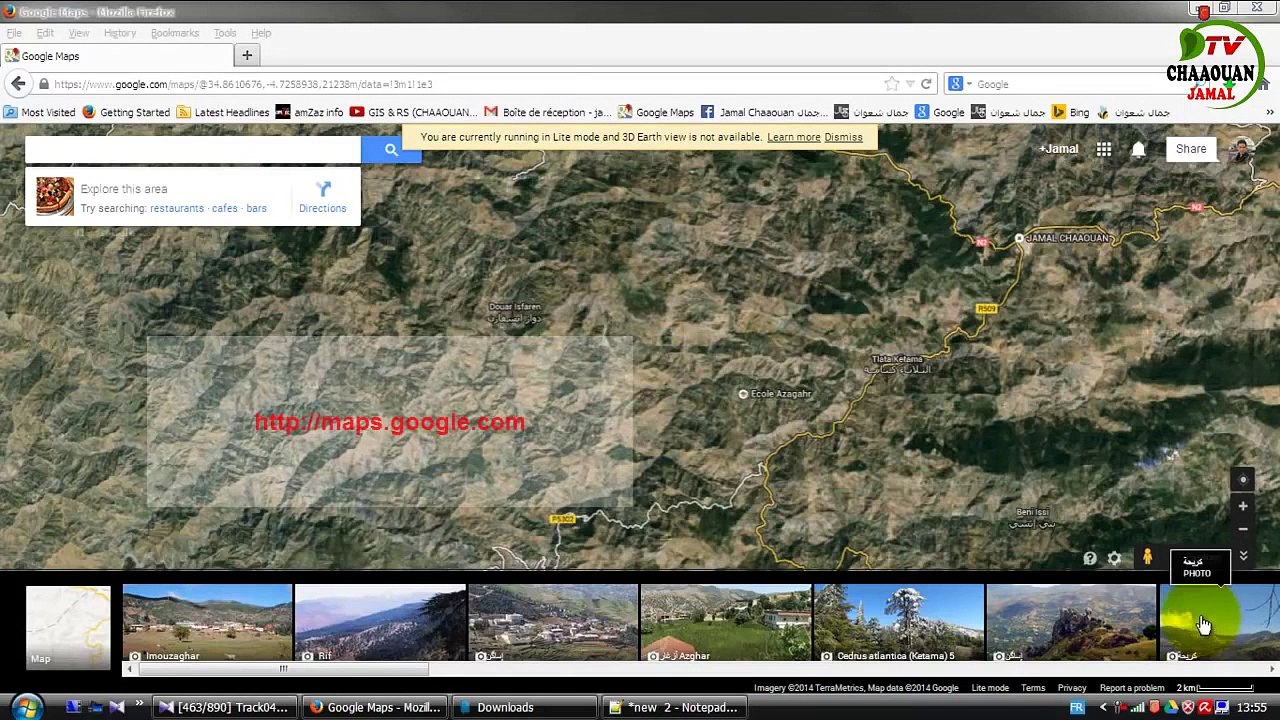Open the Google apps grid icon
The image size is (1280, 720).
tap(1103, 149)
